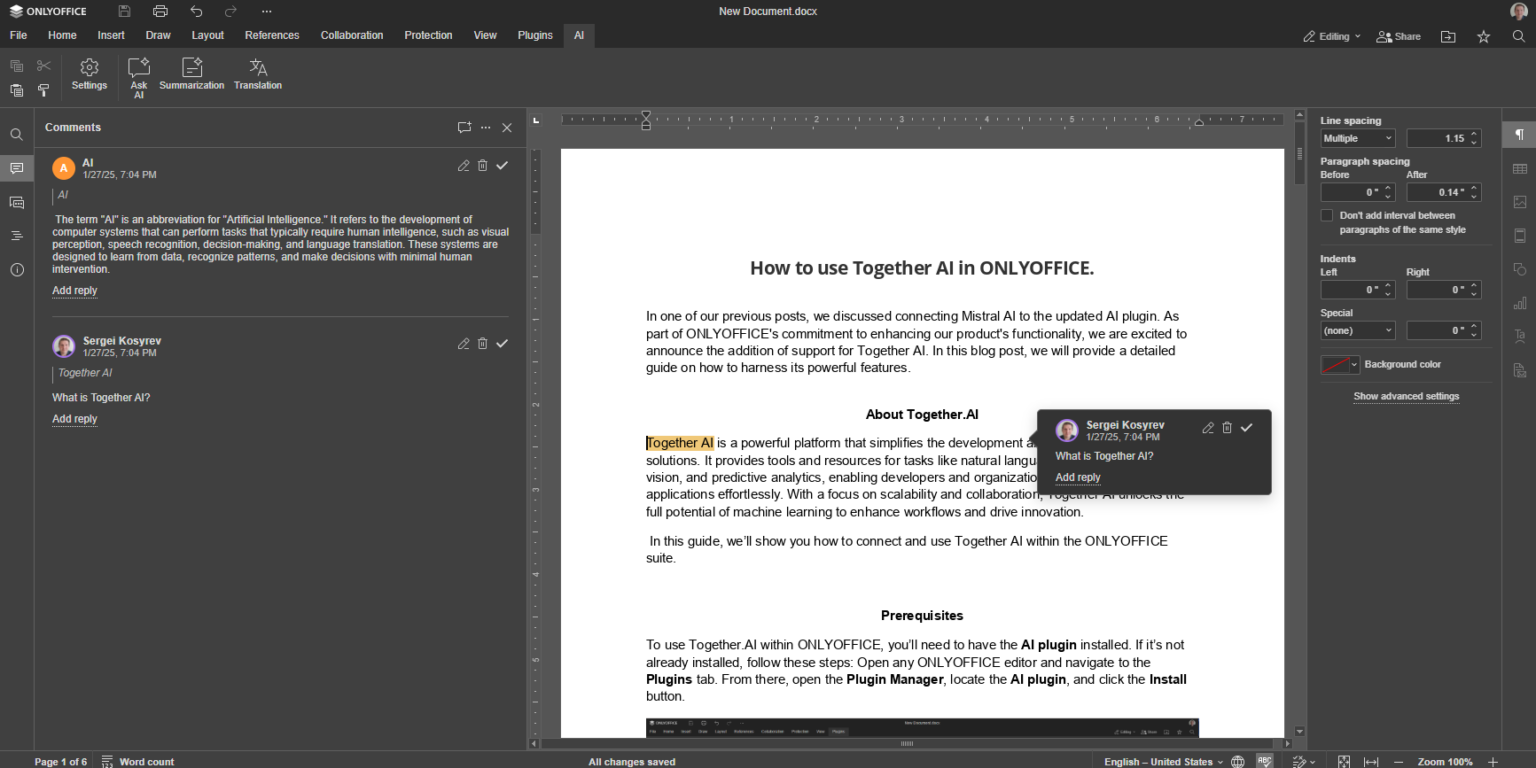This screenshot has width=1536, height=768.
Task: Click the Save icon in title bar
Action: (124, 11)
